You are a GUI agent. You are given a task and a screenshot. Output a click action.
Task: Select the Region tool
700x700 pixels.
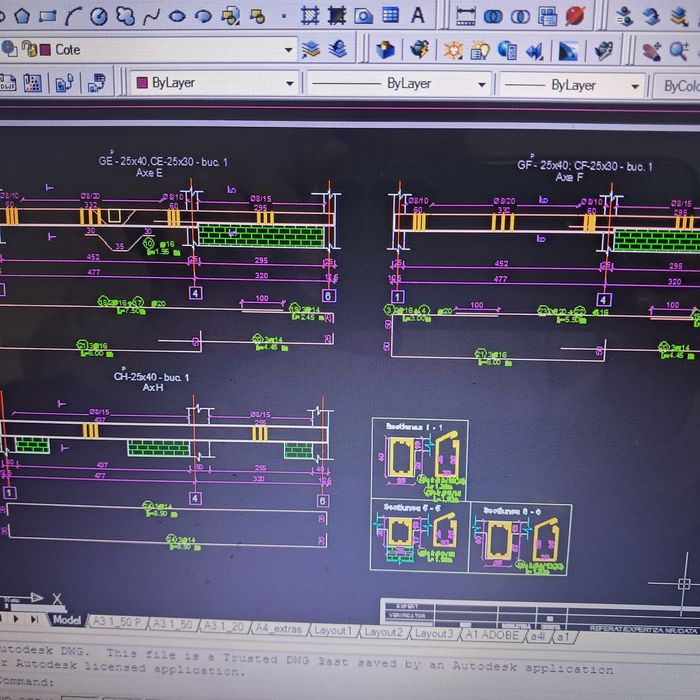point(363,17)
